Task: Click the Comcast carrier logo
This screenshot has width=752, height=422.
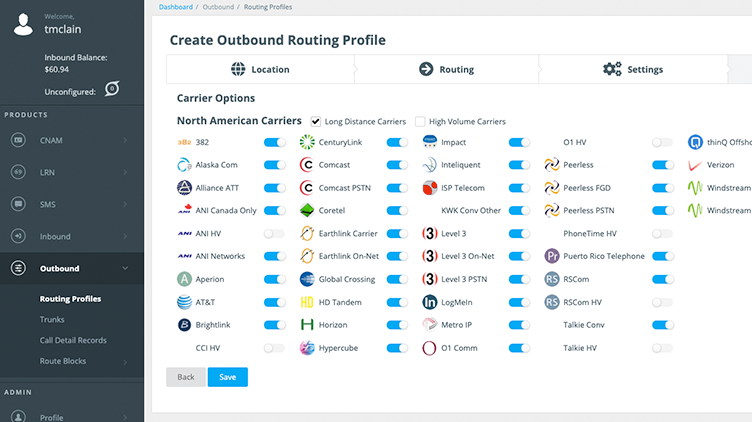Action: coord(307,165)
